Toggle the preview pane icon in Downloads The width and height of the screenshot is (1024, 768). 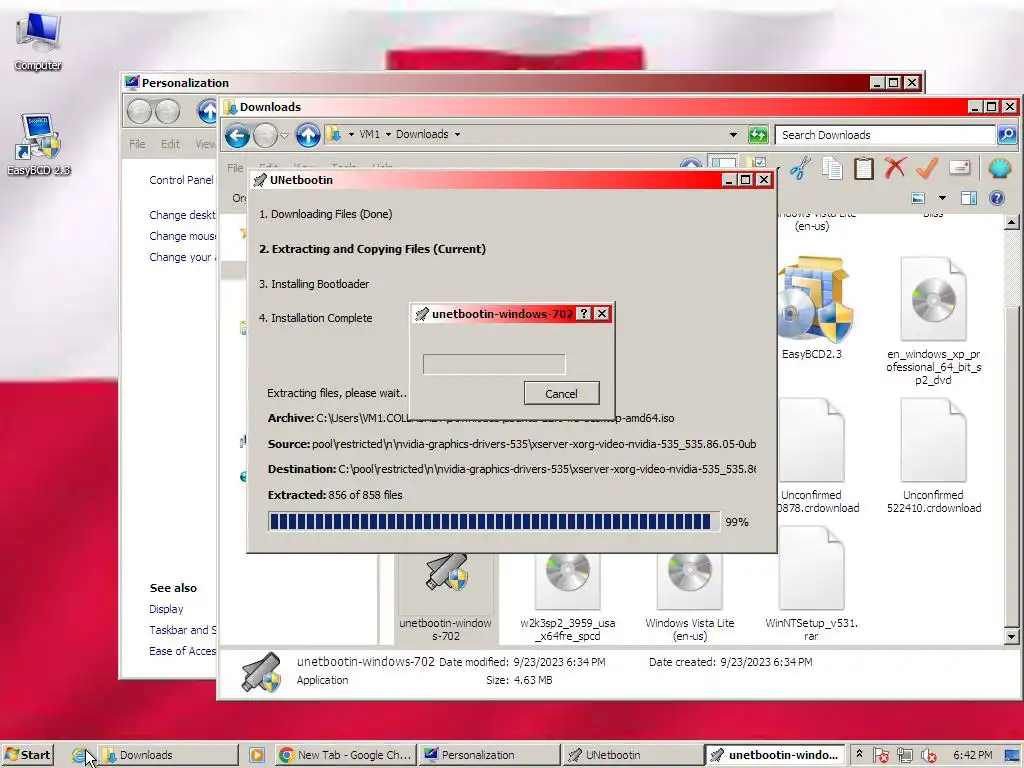pyautogui.click(x=968, y=198)
